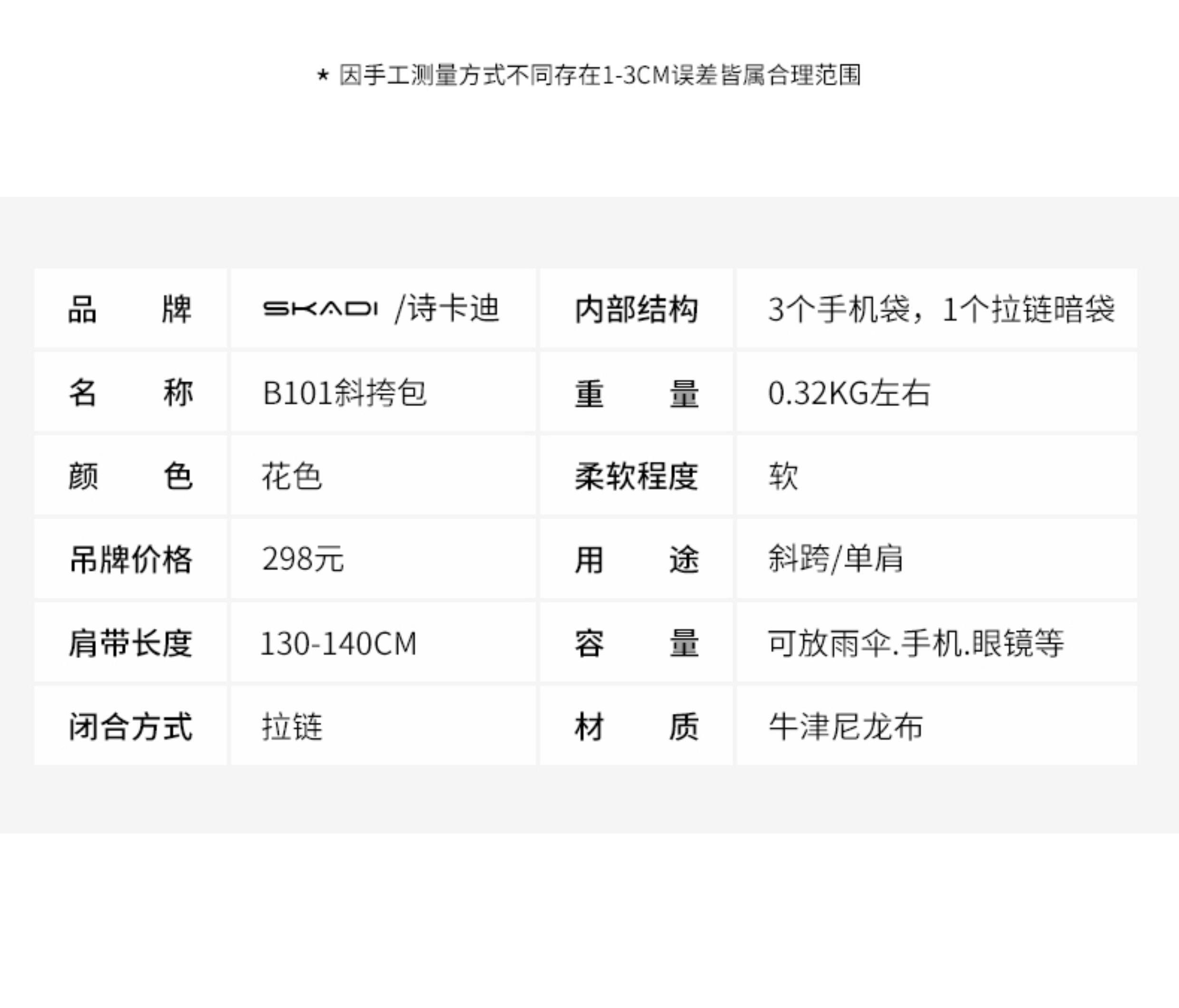
Task: Click the 软 softness value
Action: pos(783,476)
